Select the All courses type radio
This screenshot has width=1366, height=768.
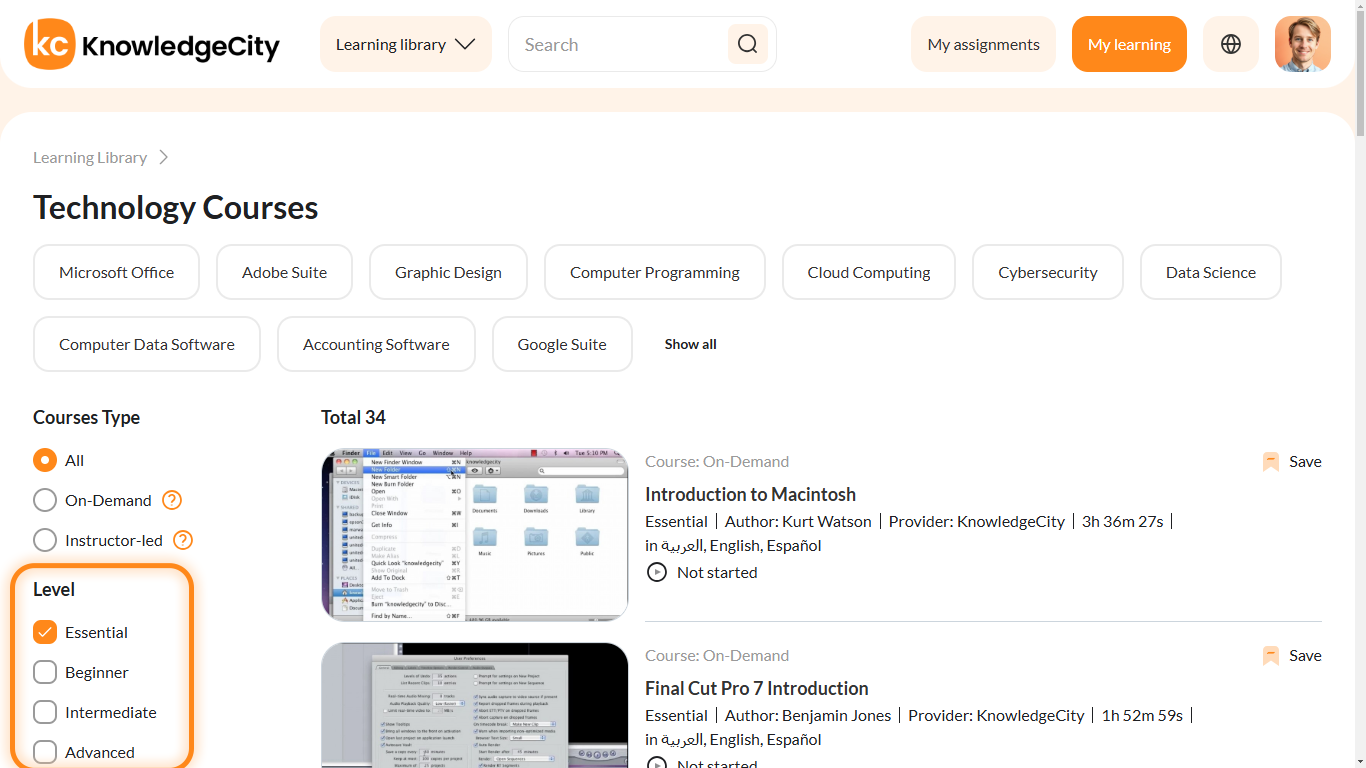tap(45, 460)
